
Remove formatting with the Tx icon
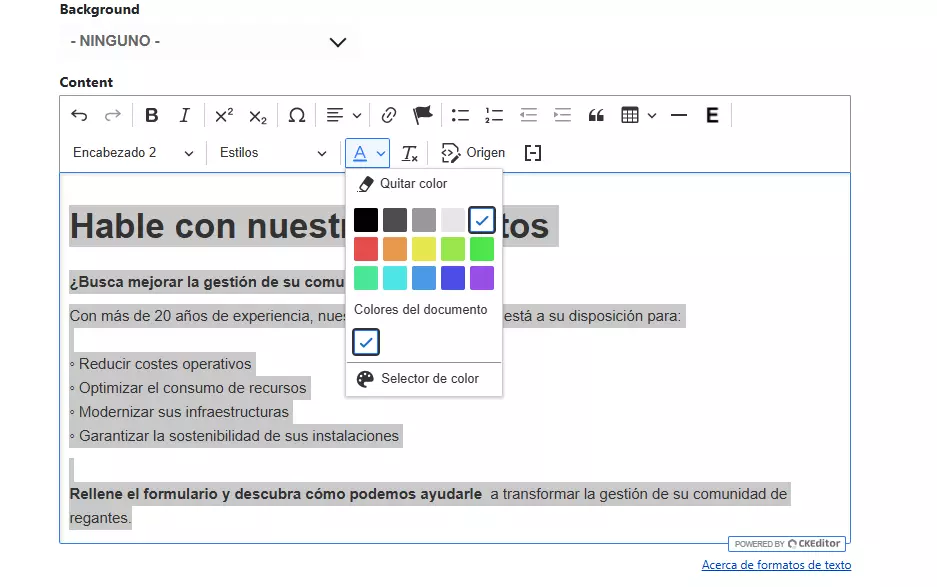409,152
